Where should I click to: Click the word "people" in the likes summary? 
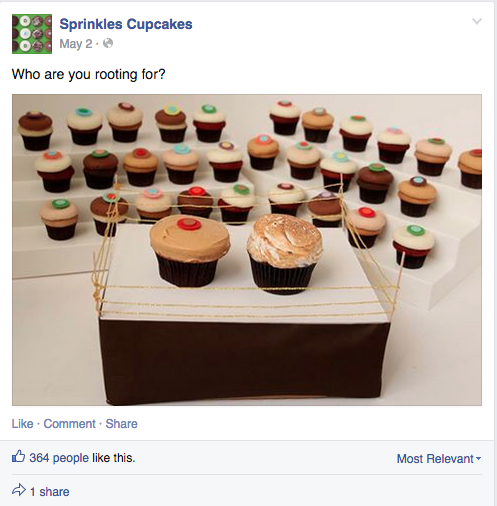71,458
